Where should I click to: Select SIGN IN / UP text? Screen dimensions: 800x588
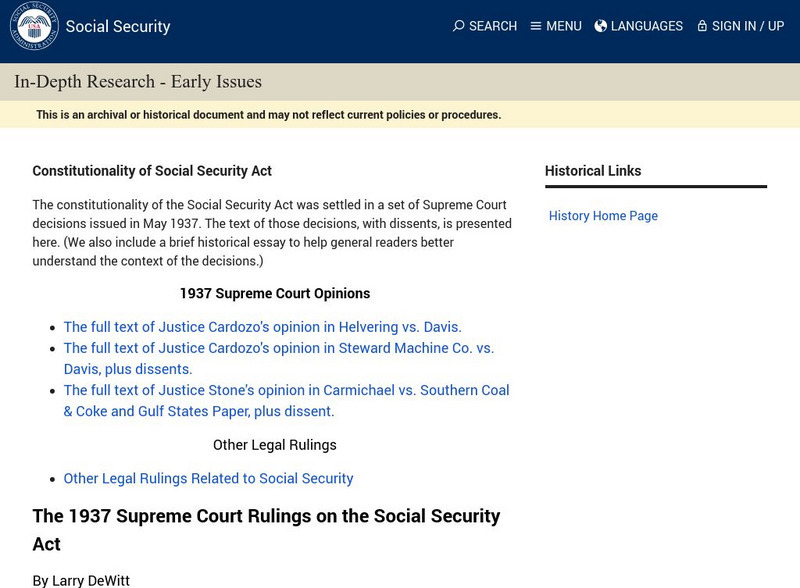[x=748, y=26]
